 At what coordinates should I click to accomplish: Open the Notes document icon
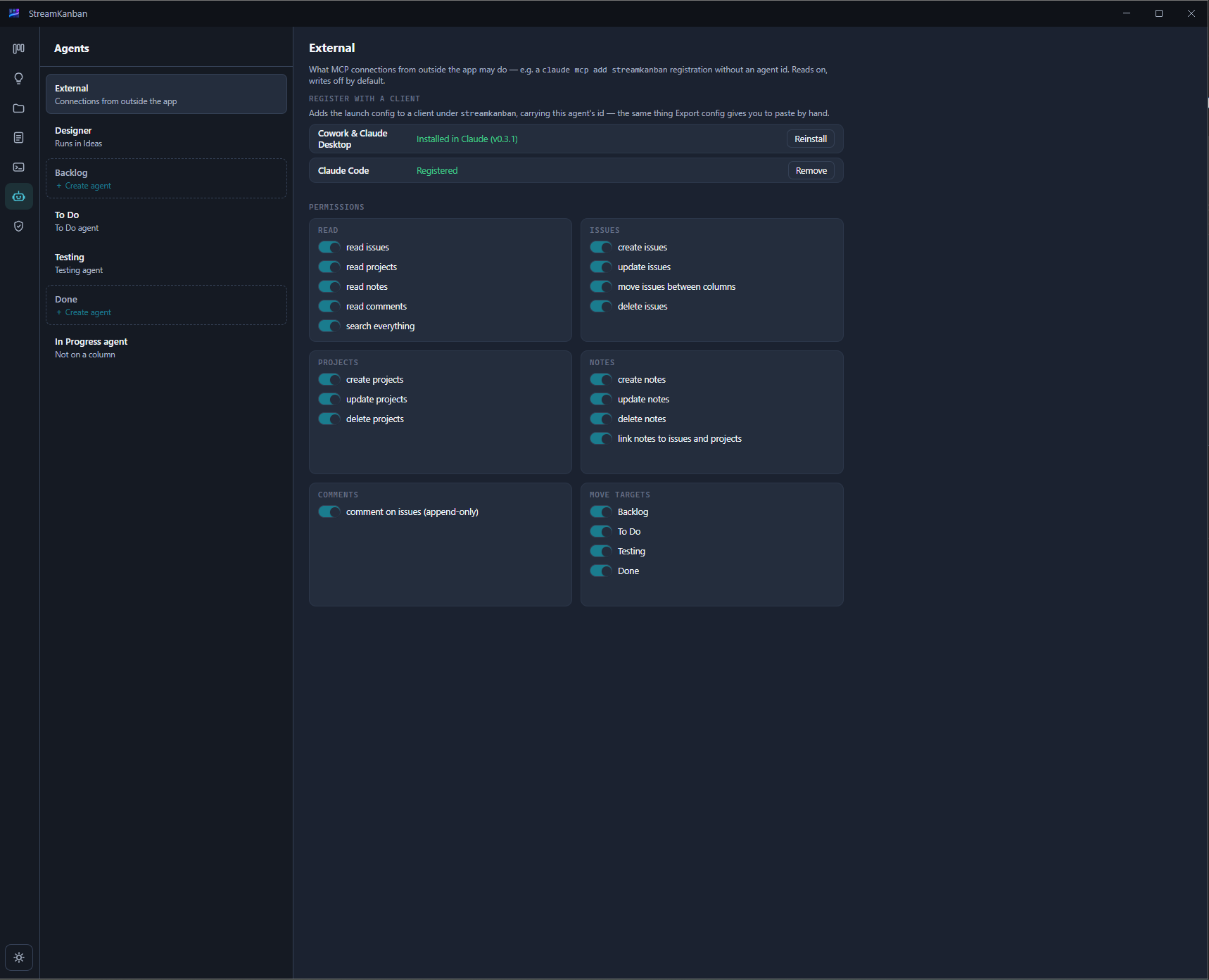[x=19, y=137]
